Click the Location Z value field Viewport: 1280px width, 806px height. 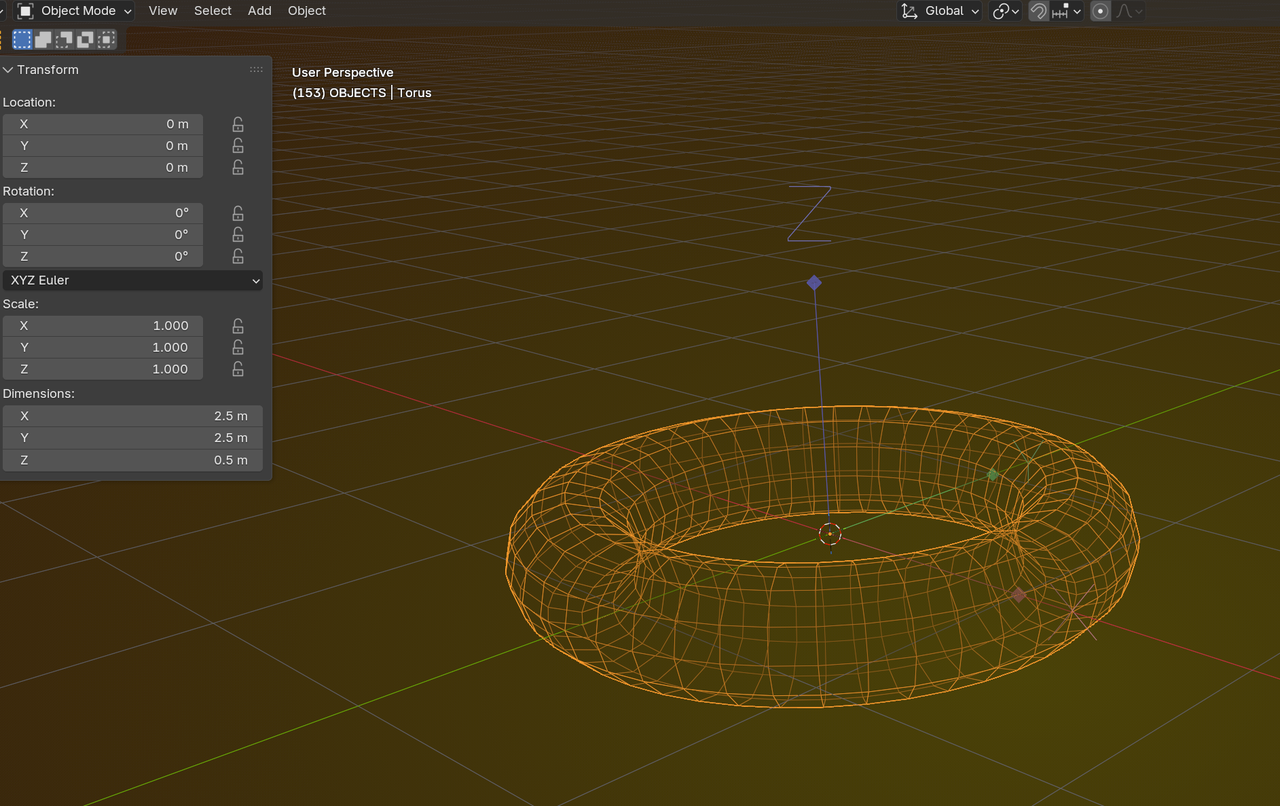click(103, 168)
